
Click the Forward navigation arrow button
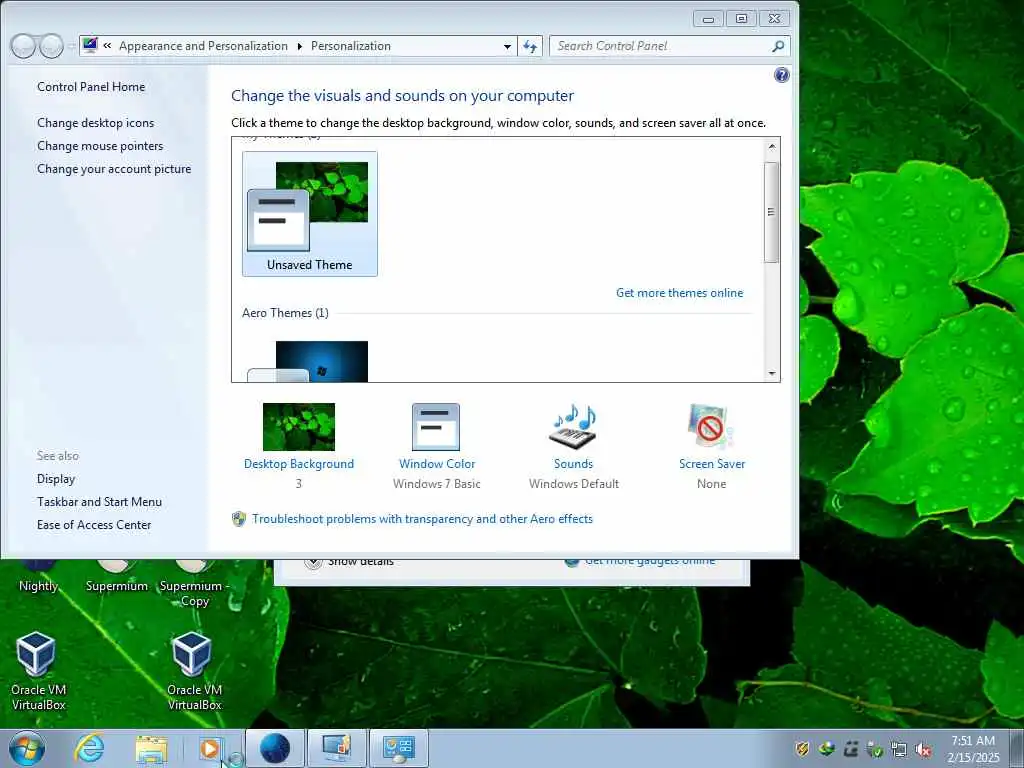(x=52, y=46)
